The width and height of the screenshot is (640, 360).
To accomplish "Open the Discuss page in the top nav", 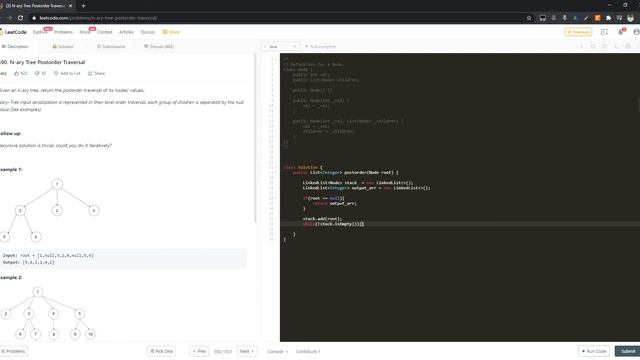I will click(x=148, y=32).
